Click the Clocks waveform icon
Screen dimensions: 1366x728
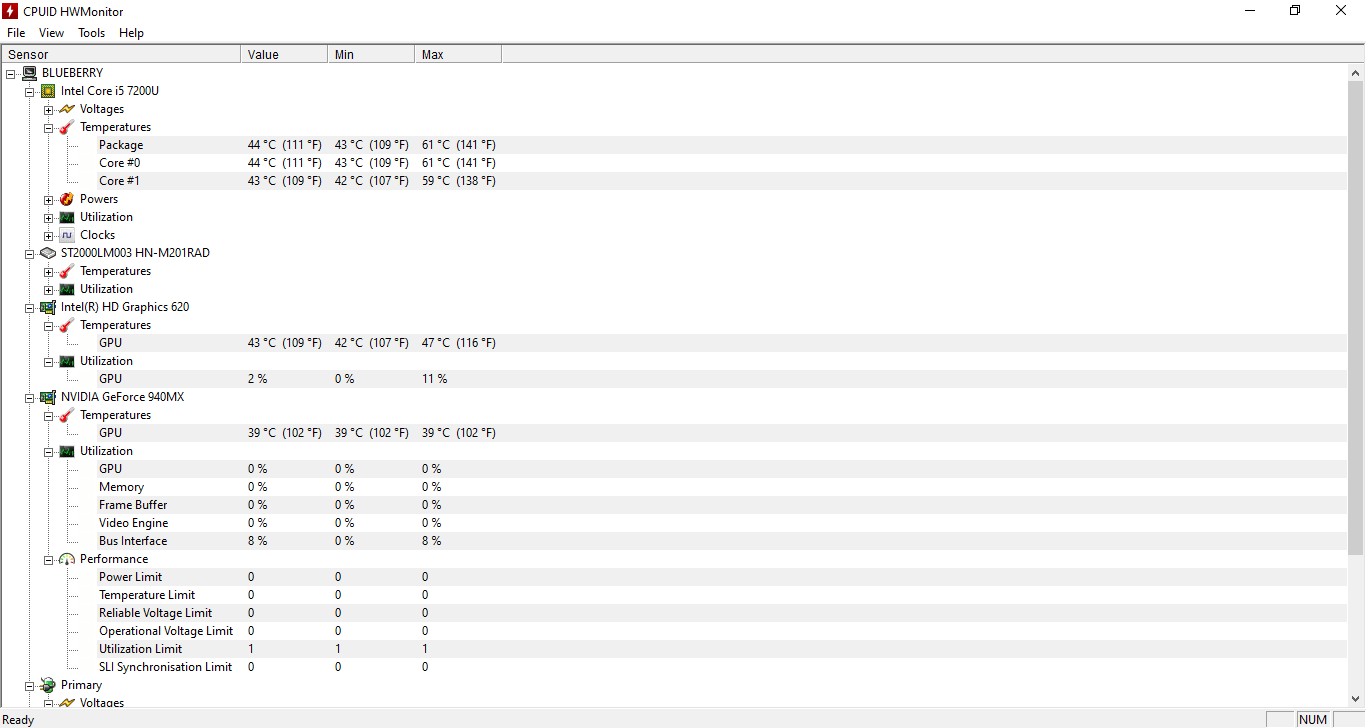click(67, 235)
